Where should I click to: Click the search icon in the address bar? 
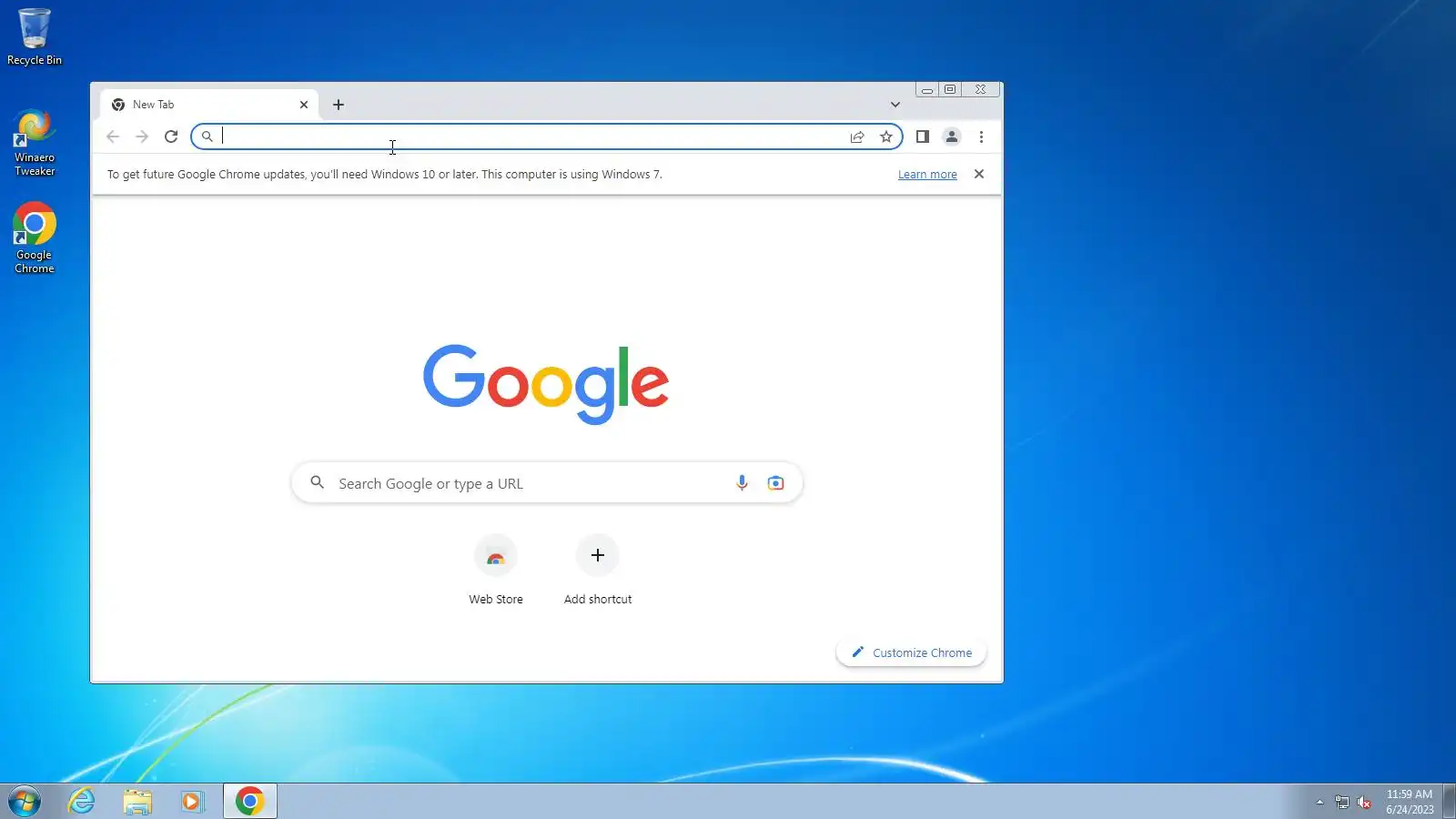coord(207,136)
